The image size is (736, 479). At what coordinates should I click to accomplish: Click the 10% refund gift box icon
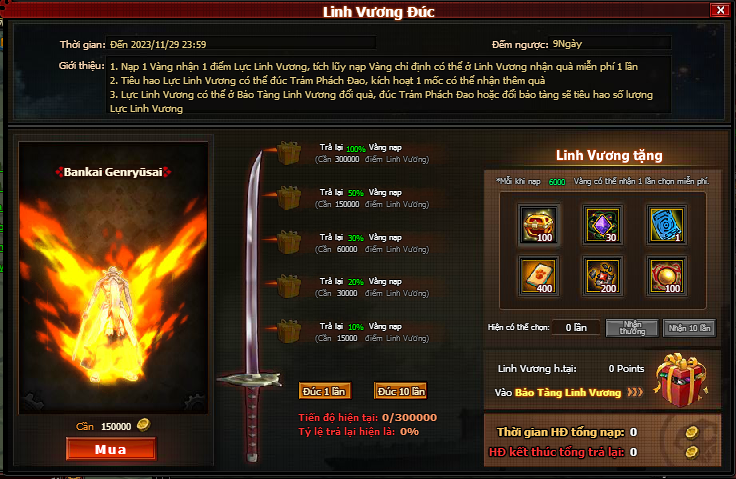click(288, 331)
